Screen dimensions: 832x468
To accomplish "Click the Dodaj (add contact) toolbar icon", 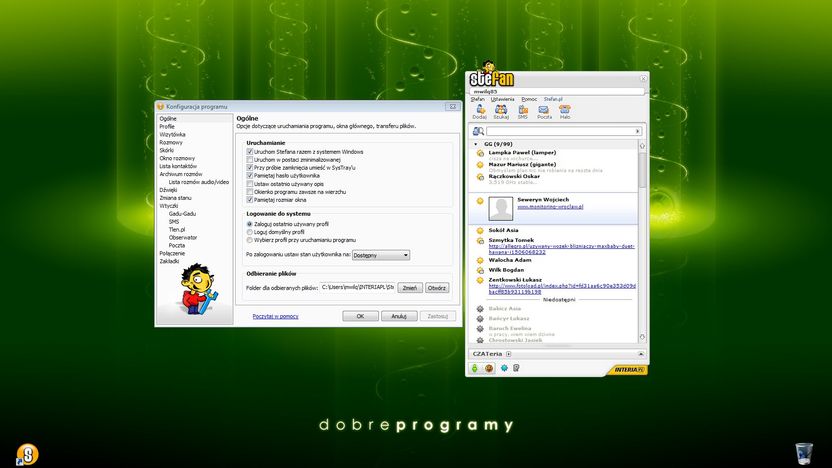I will pyautogui.click(x=479, y=110).
